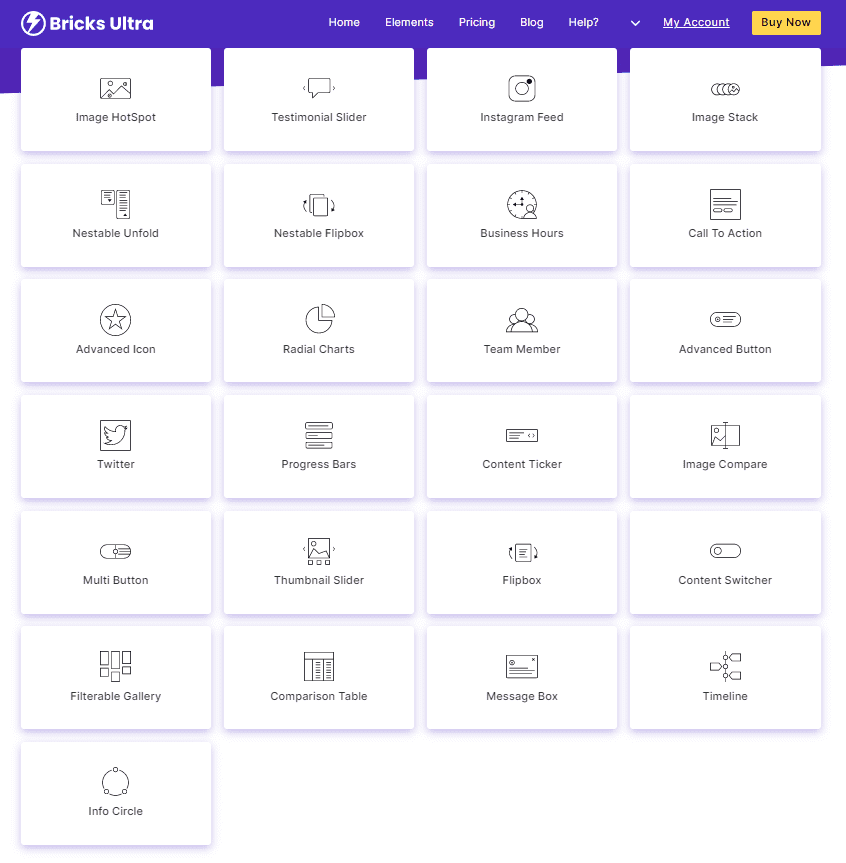Click the Image HotSpot element icon
The width and height of the screenshot is (846, 863).
[115, 89]
